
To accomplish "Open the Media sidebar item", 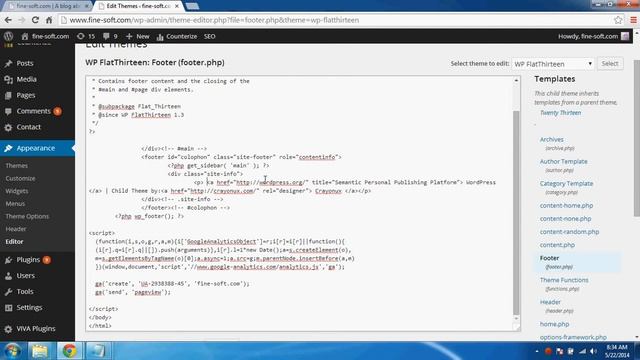I will (27, 79).
